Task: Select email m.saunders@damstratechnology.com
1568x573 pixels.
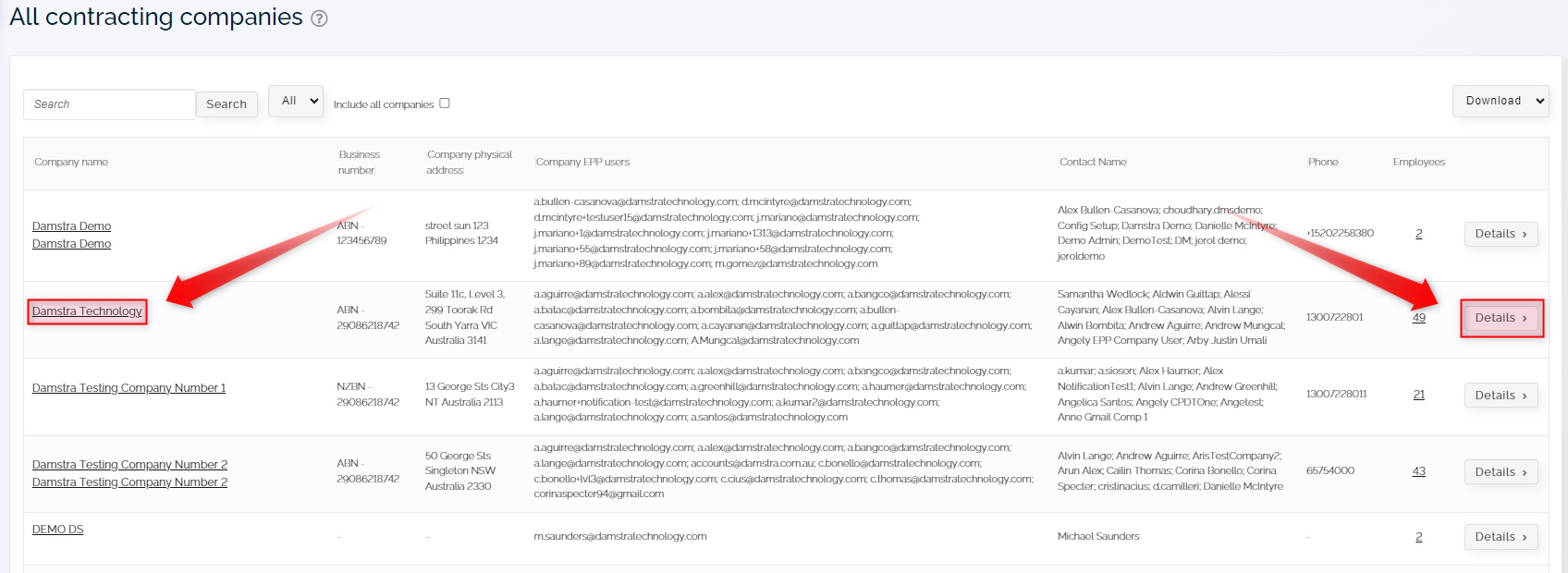Action: click(x=620, y=536)
